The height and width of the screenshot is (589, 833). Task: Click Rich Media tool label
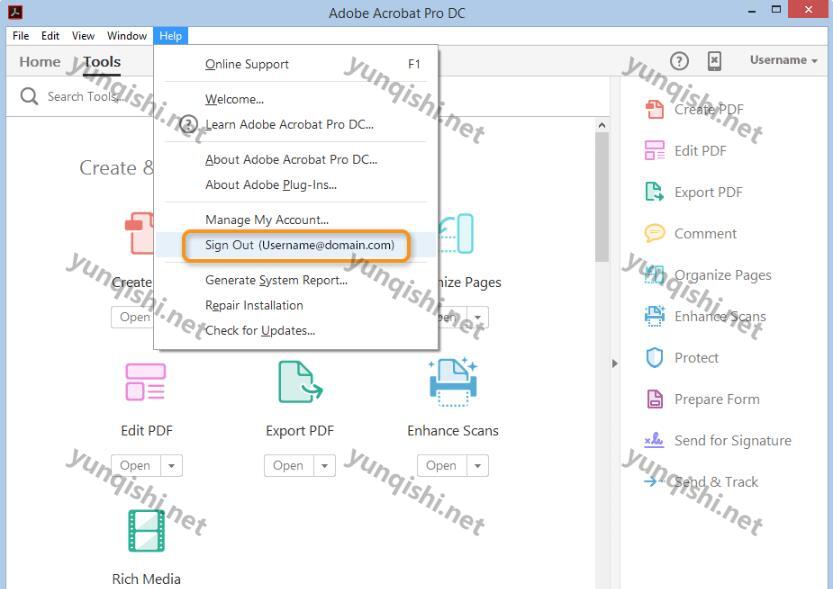click(146, 579)
